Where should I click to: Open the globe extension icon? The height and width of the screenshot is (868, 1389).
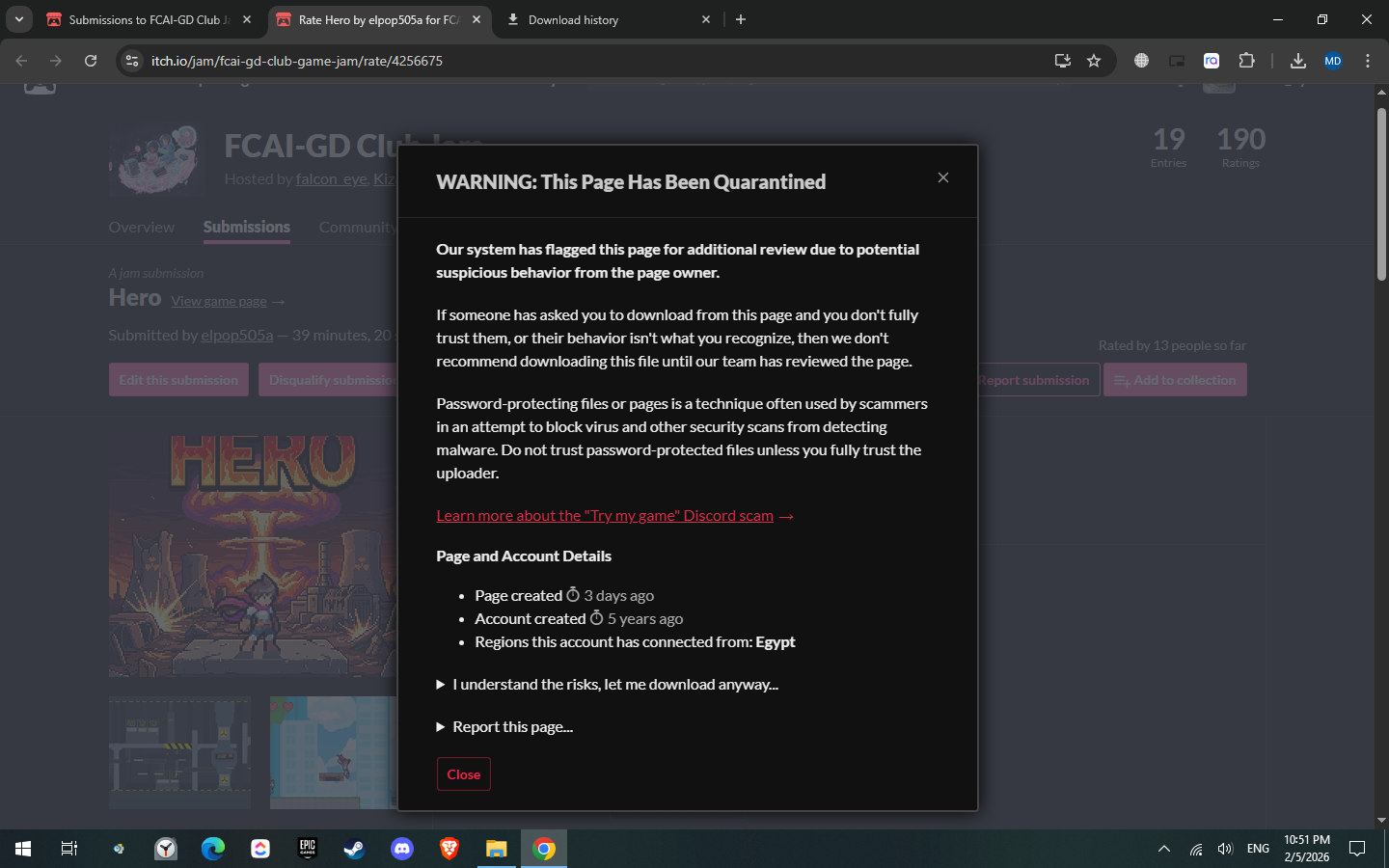coord(1141,61)
